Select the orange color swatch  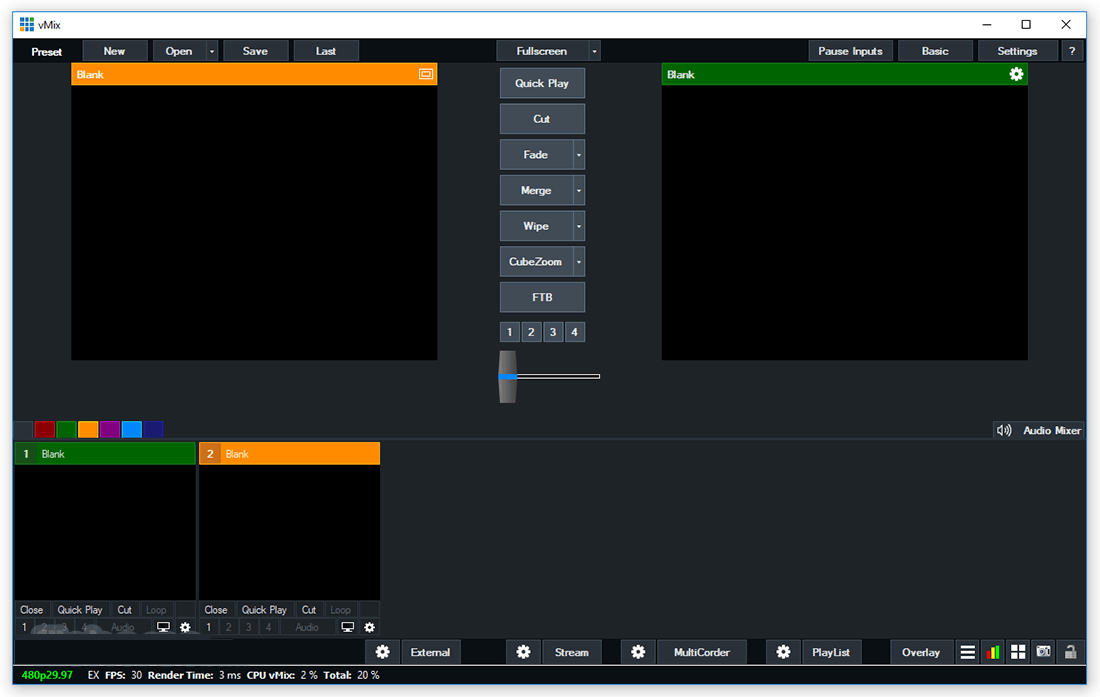tap(88, 429)
